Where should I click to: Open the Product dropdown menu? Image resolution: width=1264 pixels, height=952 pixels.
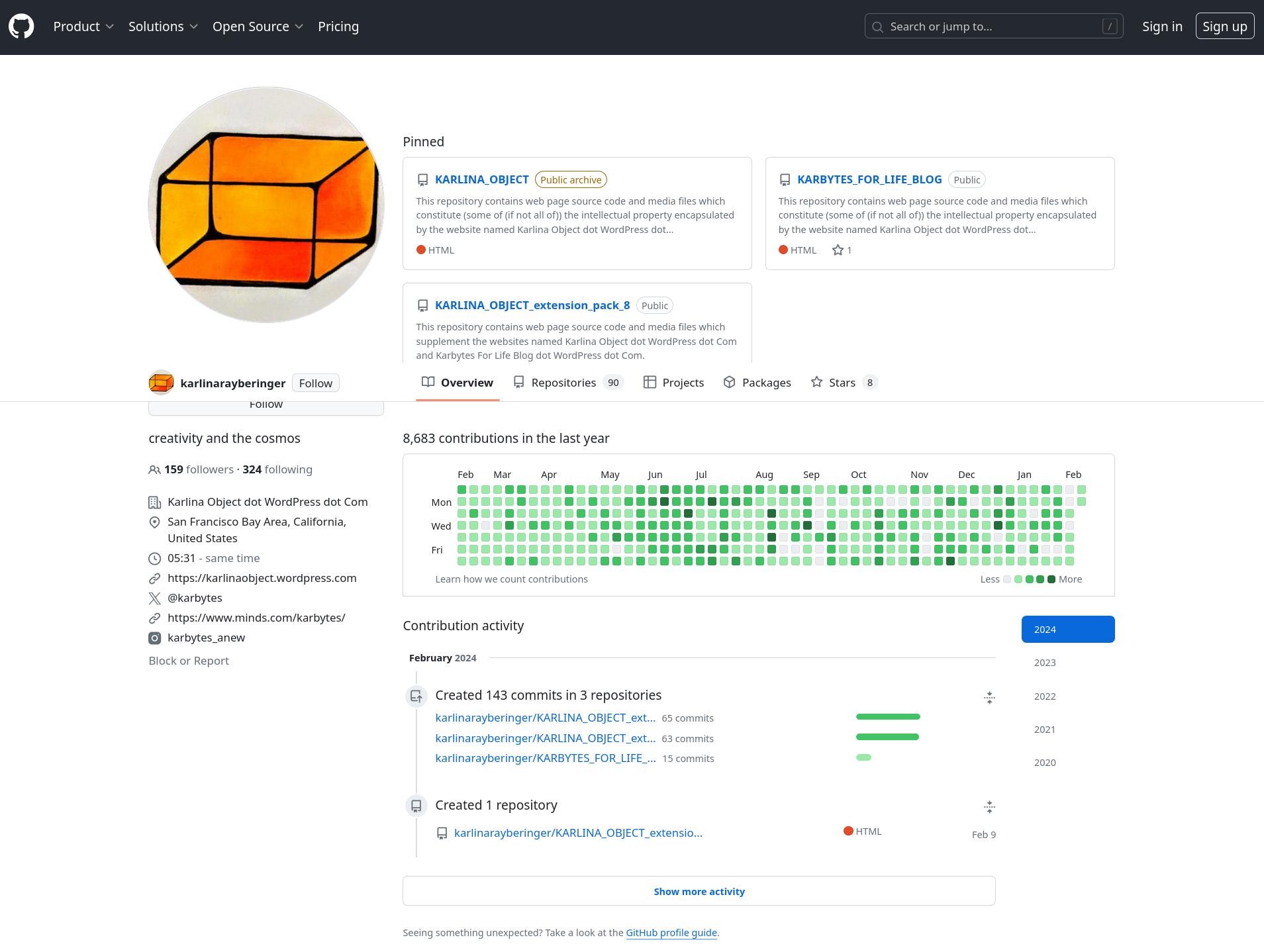pos(83,26)
